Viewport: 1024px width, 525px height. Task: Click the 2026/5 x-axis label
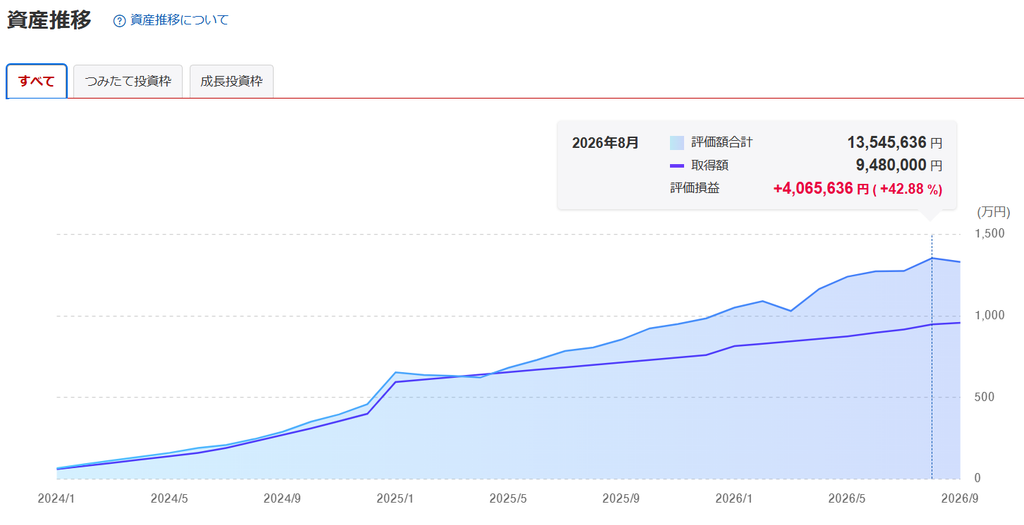pyautogui.click(x=847, y=499)
